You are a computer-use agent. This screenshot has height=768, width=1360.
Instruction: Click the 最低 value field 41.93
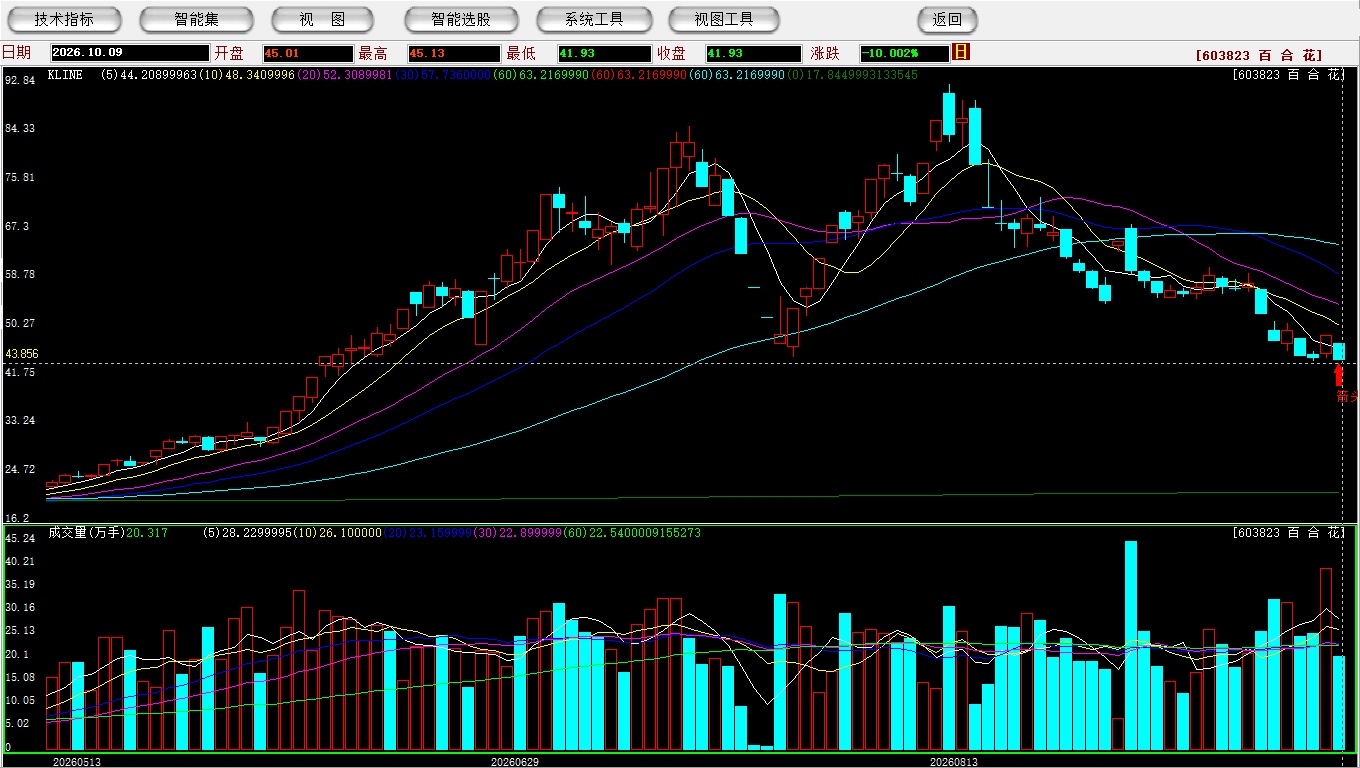(604, 53)
